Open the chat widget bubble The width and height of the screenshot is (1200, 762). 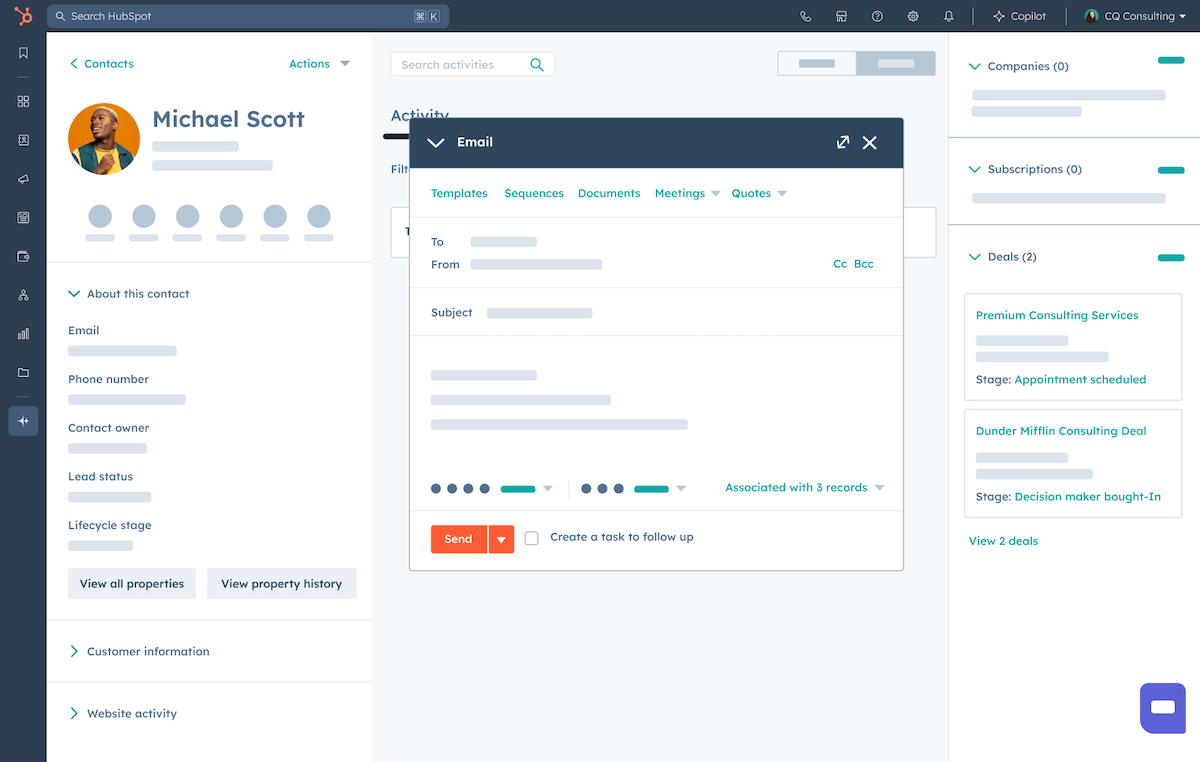[x=1162, y=708]
